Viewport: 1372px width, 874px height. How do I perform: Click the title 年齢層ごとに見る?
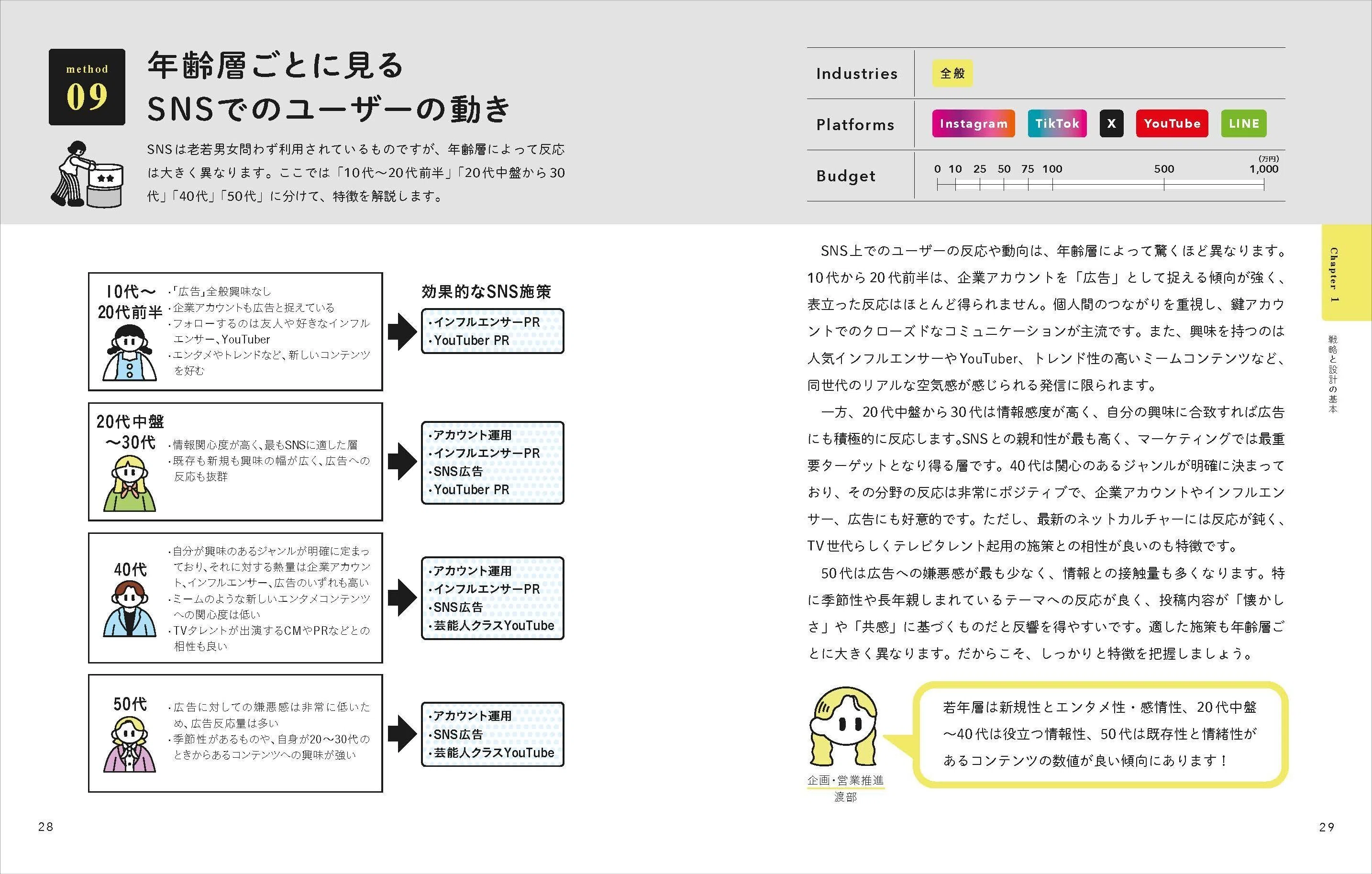[x=276, y=65]
